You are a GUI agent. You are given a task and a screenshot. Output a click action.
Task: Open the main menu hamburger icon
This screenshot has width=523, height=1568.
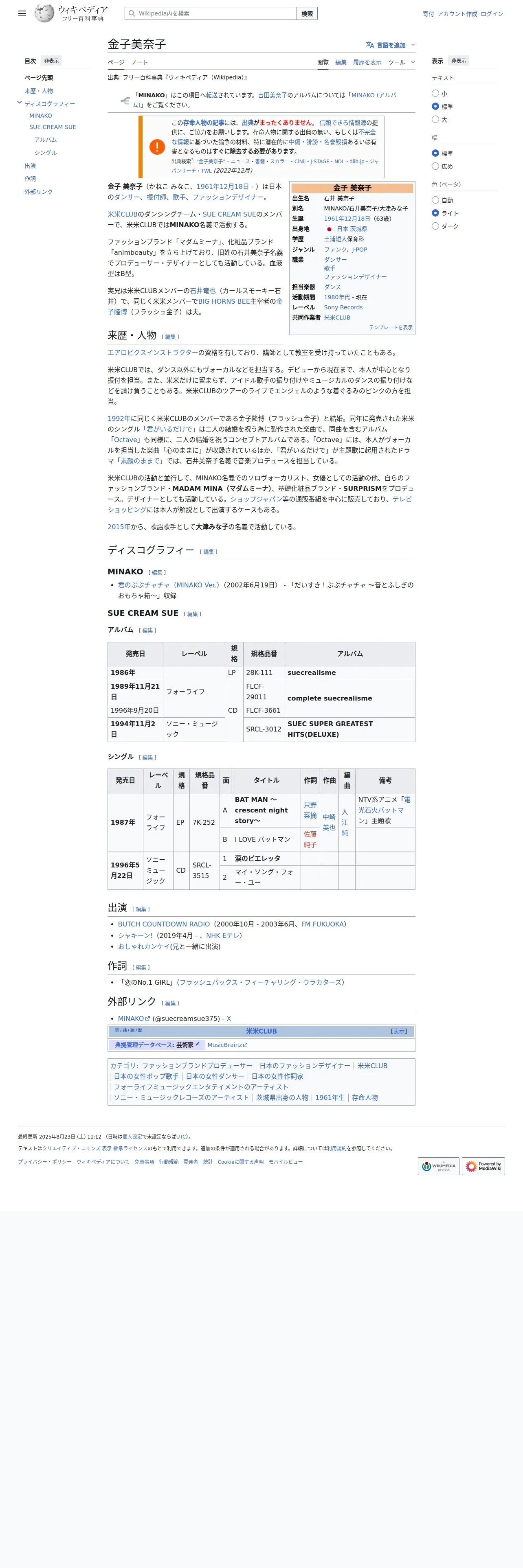point(22,13)
